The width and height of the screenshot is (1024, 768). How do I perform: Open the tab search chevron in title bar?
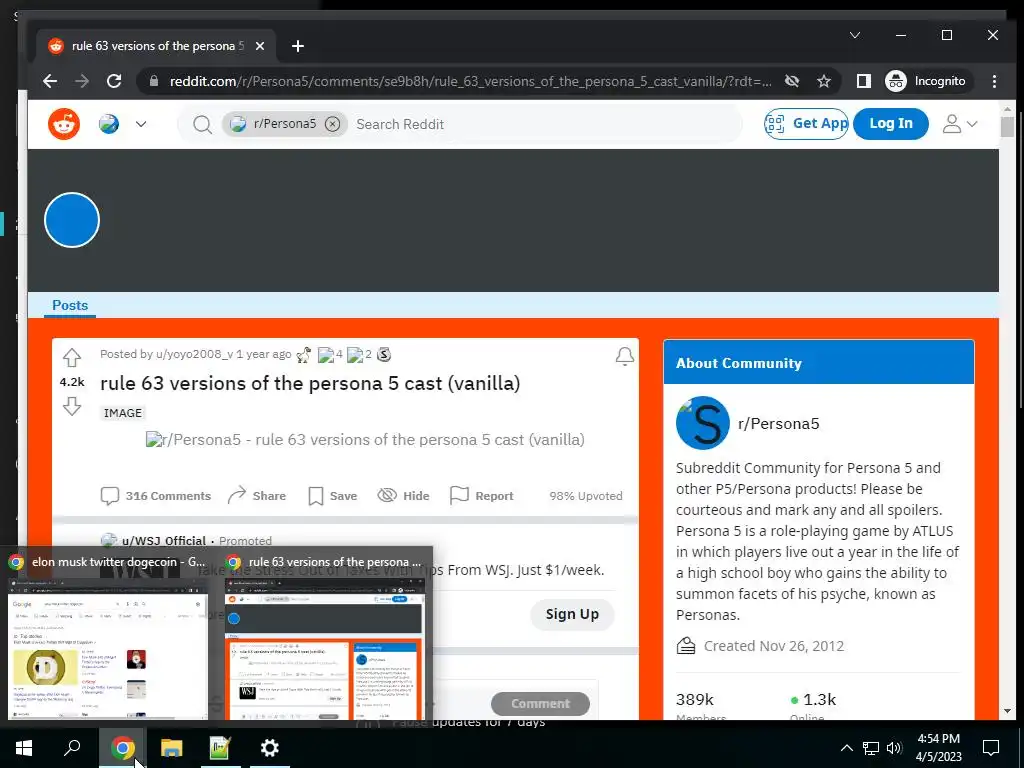[854, 35]
